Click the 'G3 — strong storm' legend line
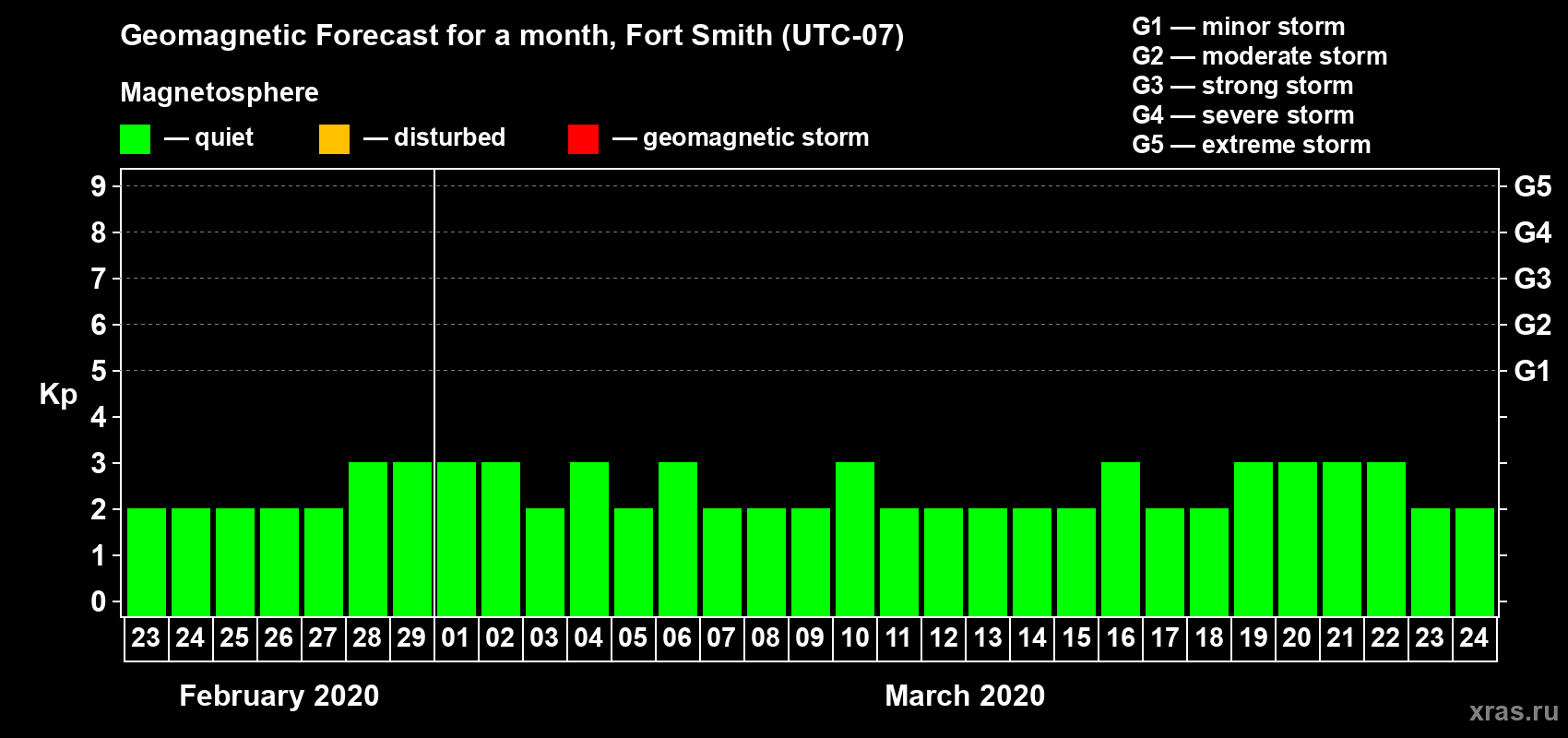The height and width of the screenshot is (738, 1568). (x=1242, y=86)
